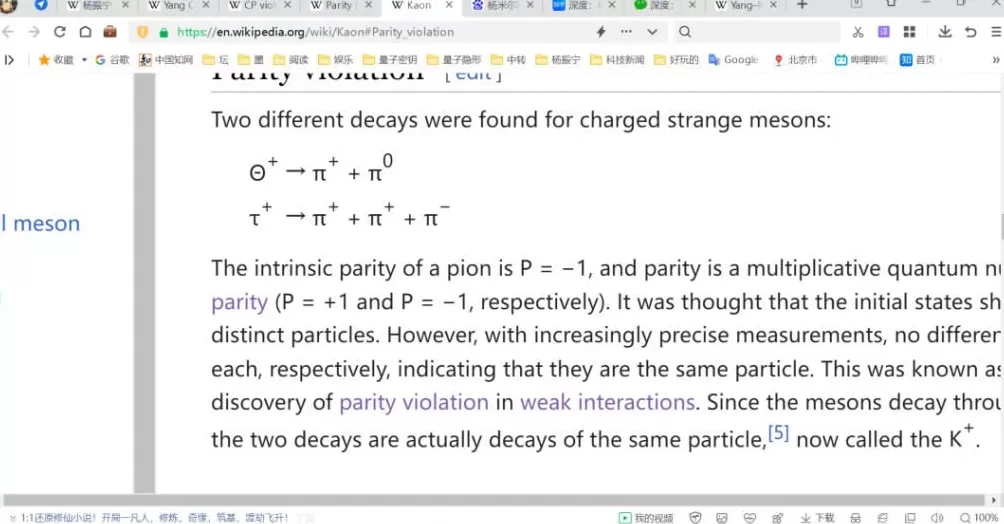Screen dimensions: 1004x524
Task: Open downloads from the top toolbar arrow
Action: [945, 32]
